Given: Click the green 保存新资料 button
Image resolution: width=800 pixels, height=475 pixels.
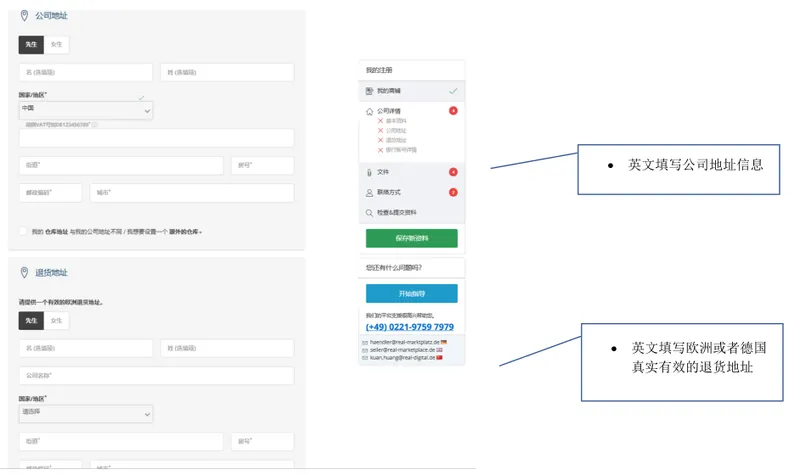Looking at the screenshot, I should coord(412,238).
